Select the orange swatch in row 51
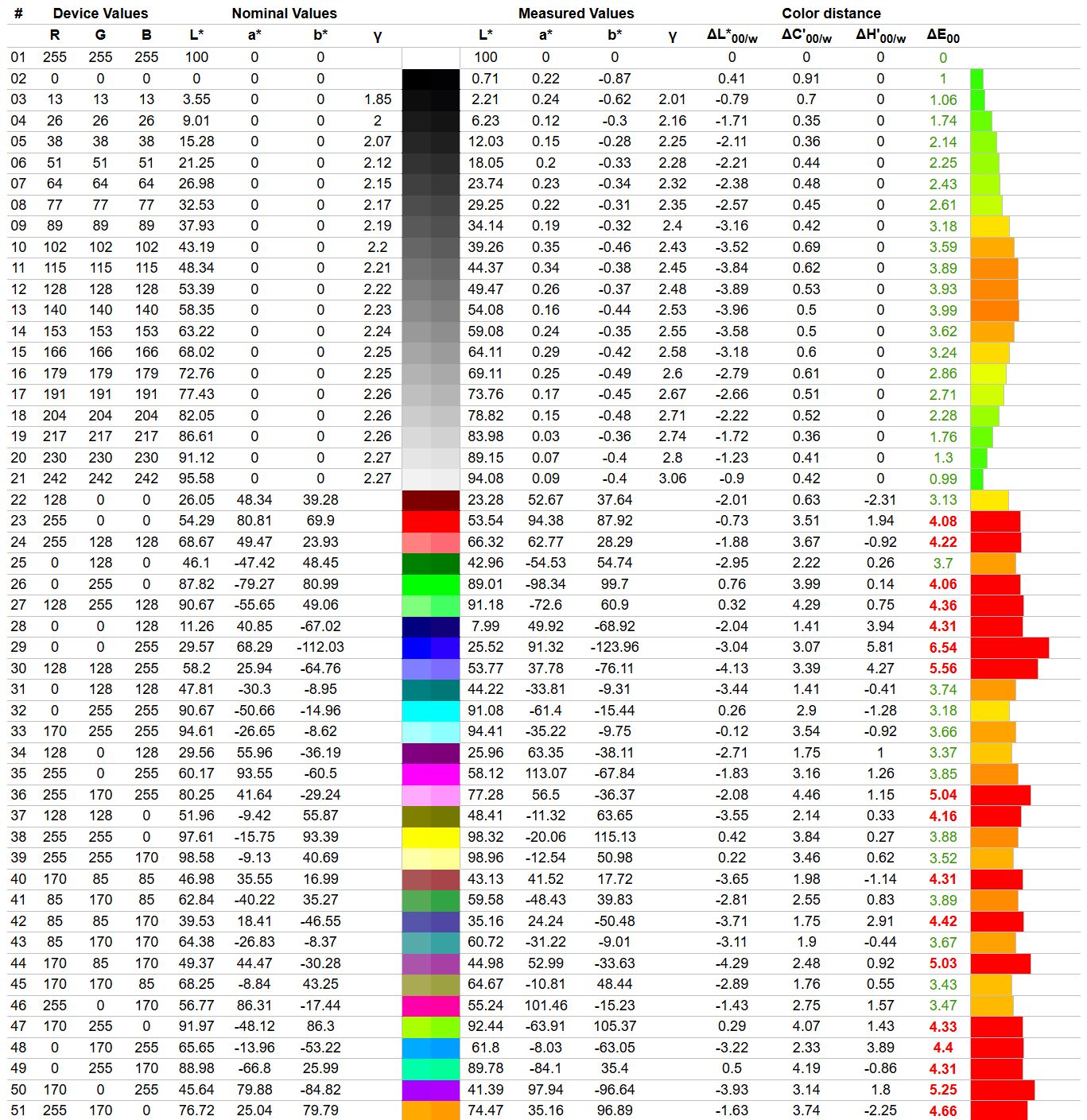Screen dimensions: 1087x1120 (430, 1110)
